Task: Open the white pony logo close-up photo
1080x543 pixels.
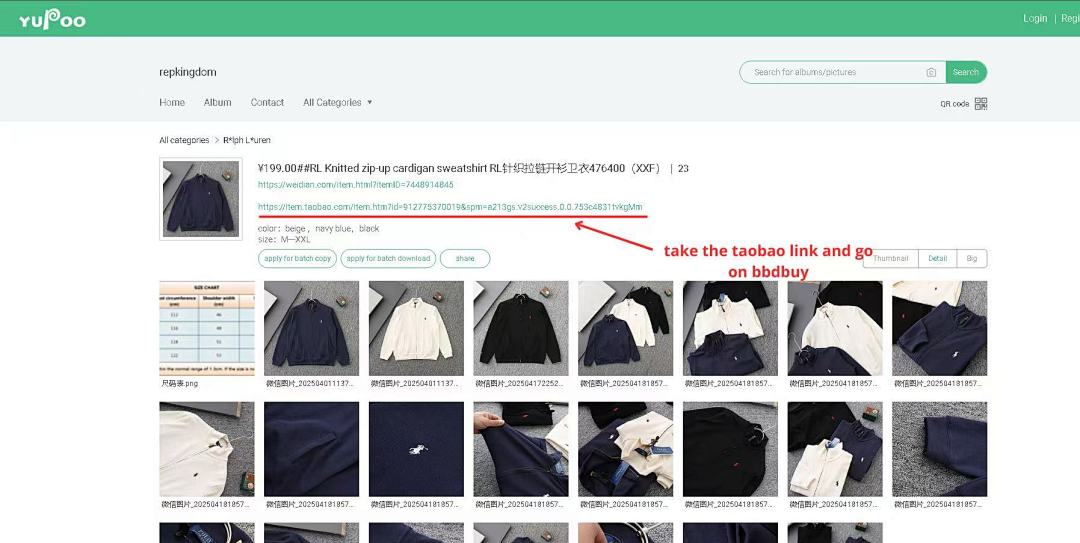Action: (416, 449)
